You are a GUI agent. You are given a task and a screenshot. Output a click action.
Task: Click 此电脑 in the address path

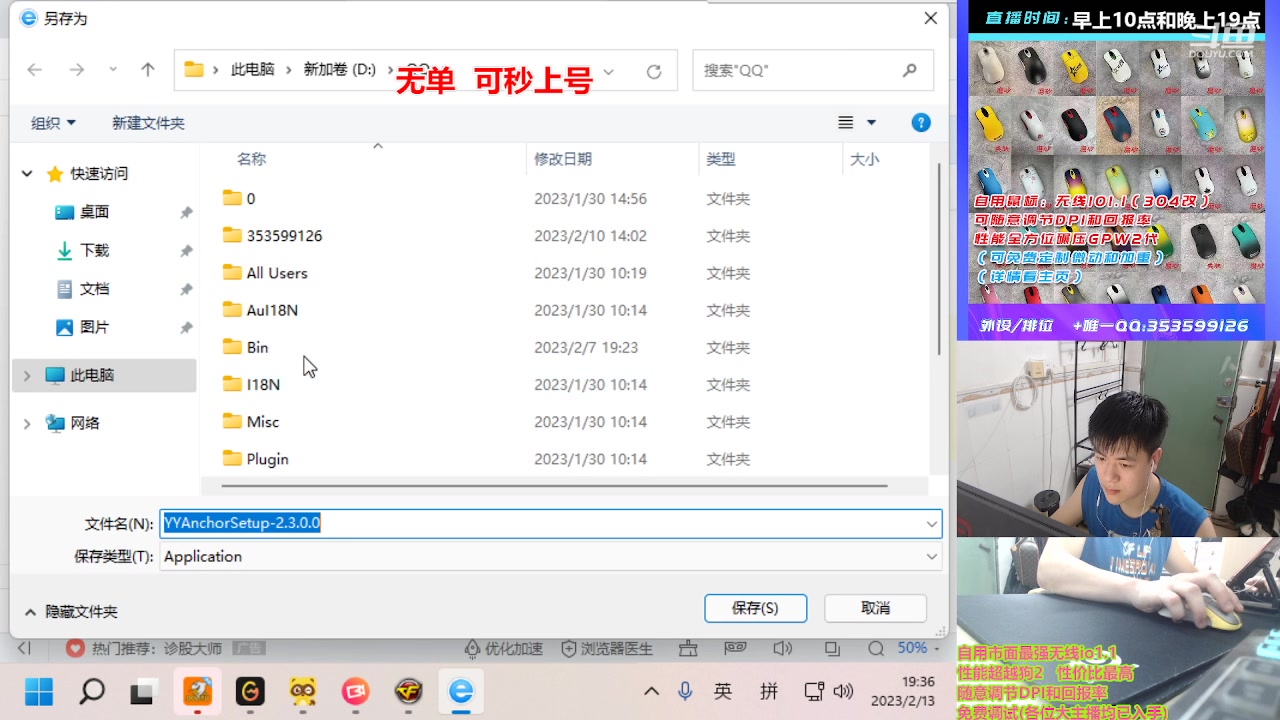point(252,70)
